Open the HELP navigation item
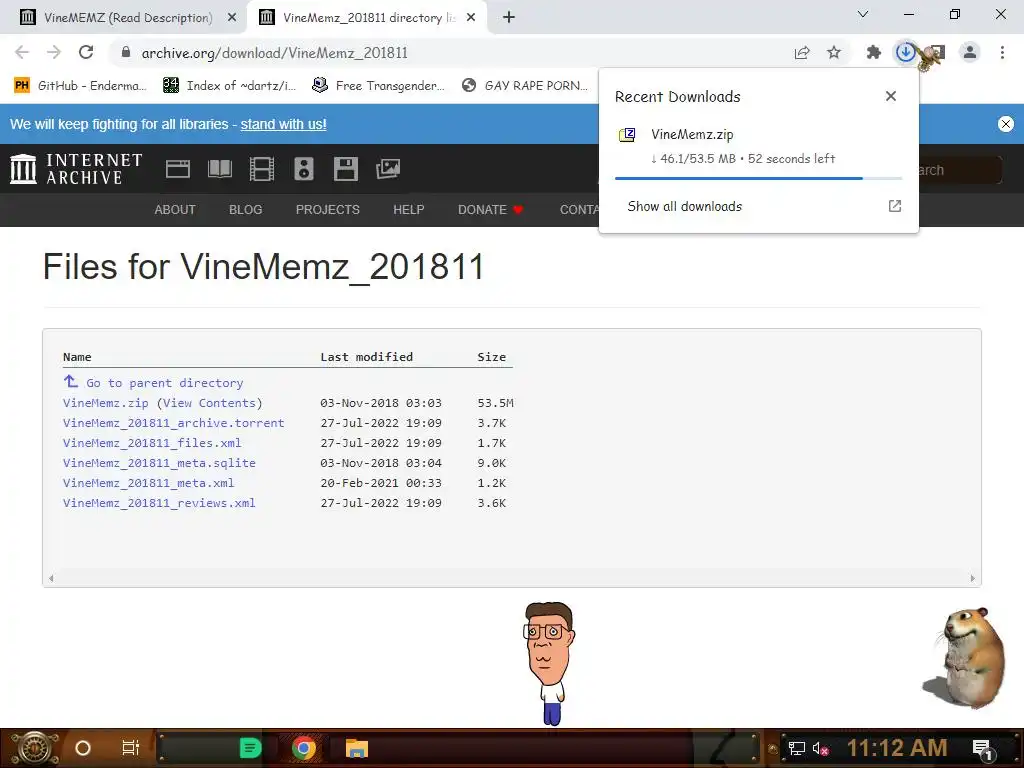Image resolution: width=1024 pixels, height=768 pixels. (409, 210)
